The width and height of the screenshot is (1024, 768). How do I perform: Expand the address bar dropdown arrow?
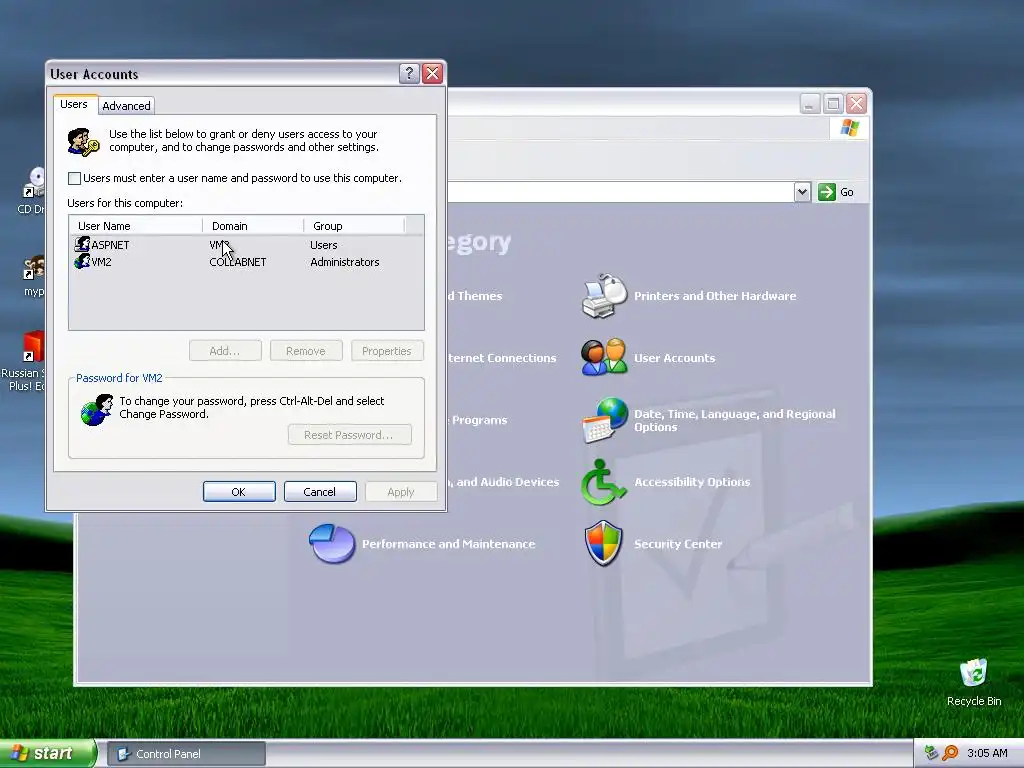[803, 192]
